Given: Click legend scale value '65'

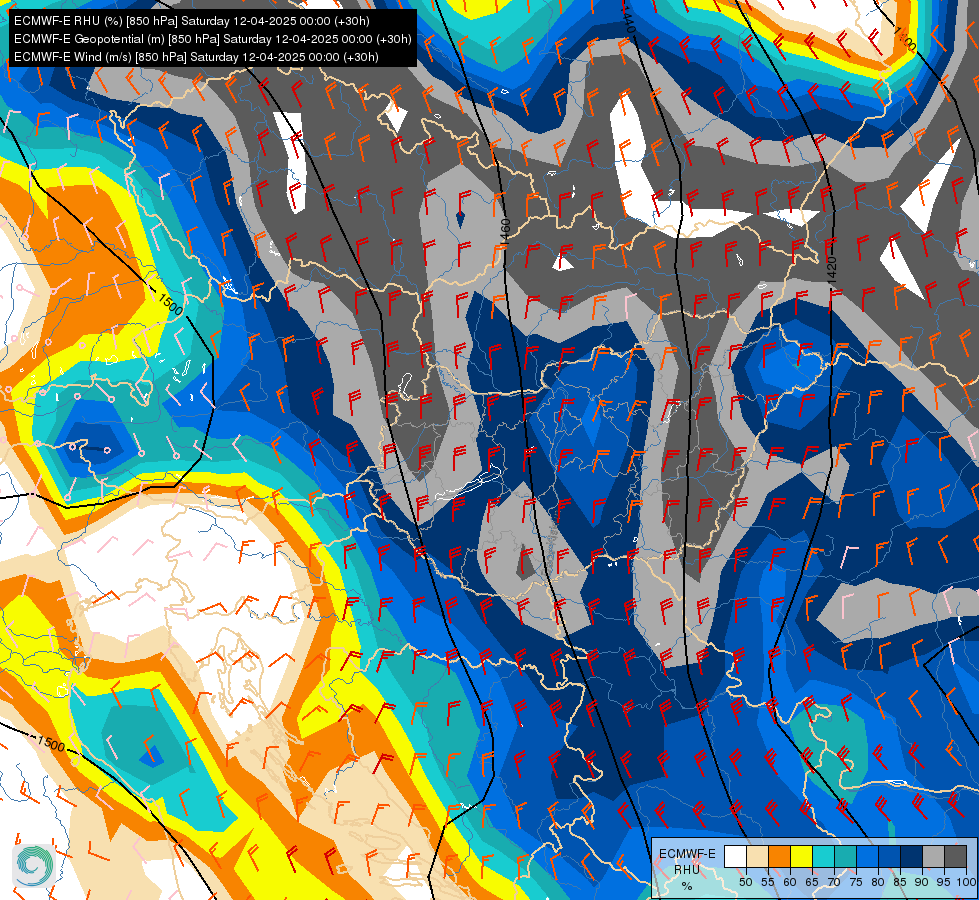Looking at the screenshot, I should (x=812, y=882).
